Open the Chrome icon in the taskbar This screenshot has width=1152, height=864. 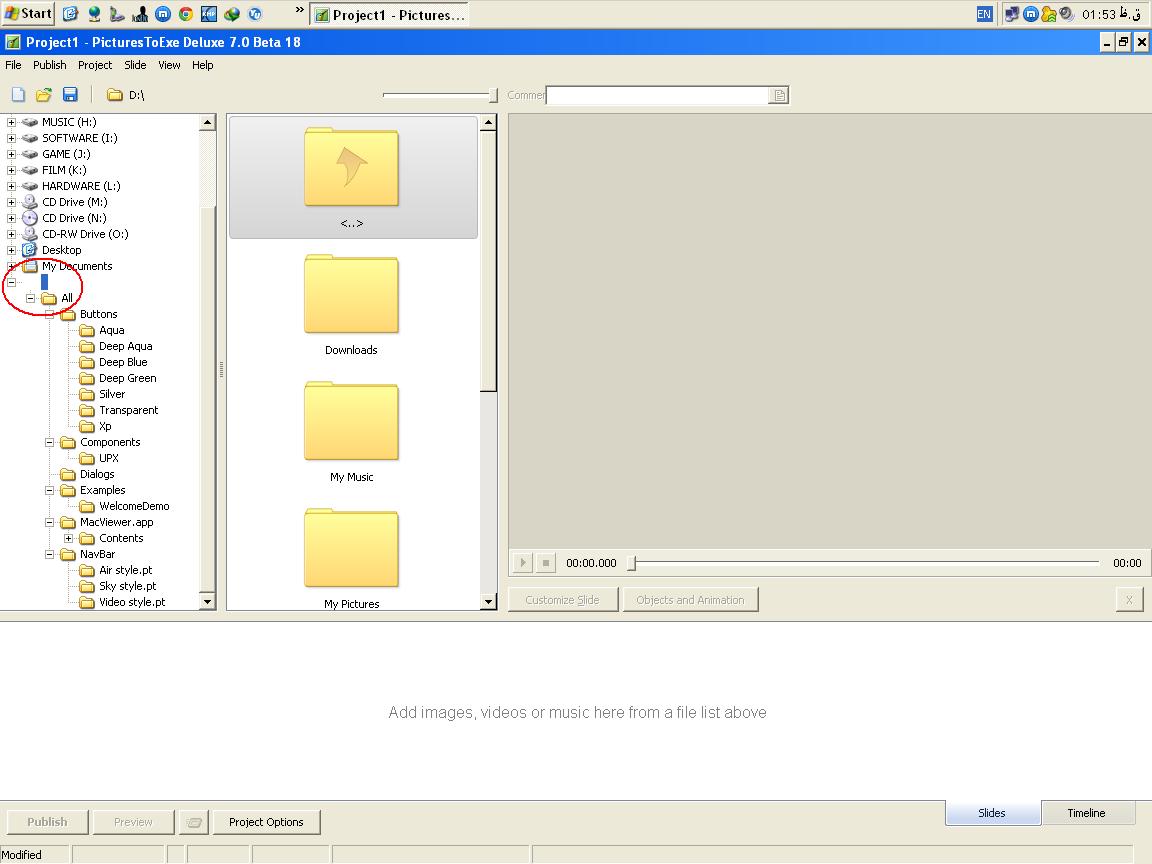(x=185, y=14)
